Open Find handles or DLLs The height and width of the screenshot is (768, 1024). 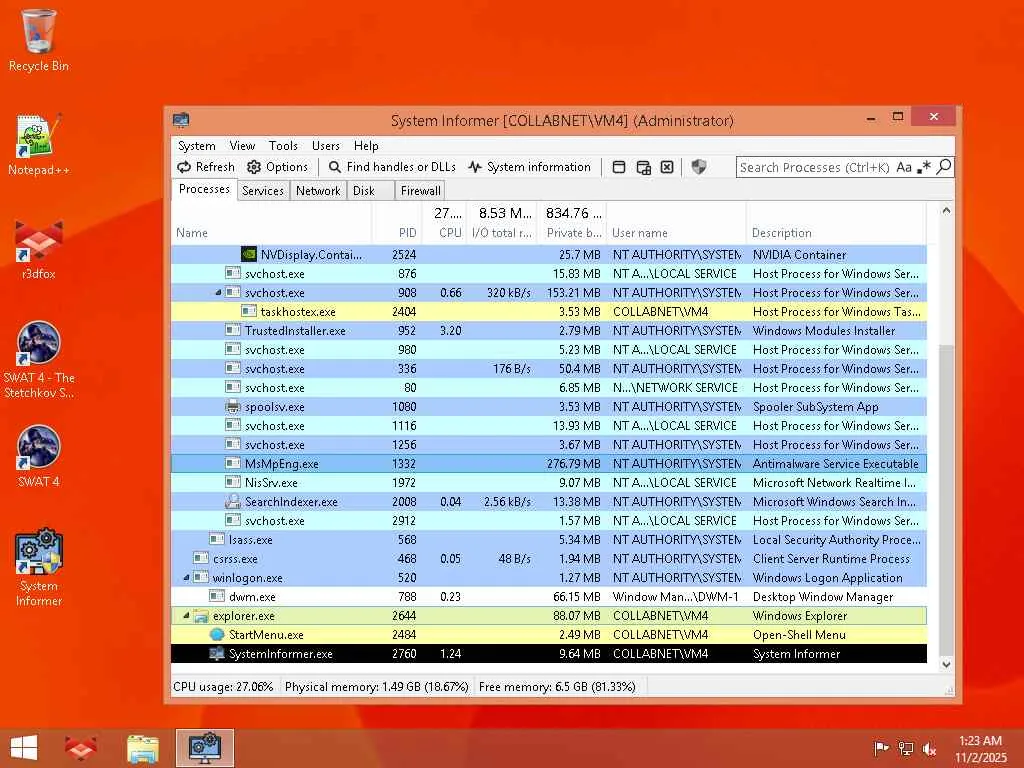coord(392,167)
